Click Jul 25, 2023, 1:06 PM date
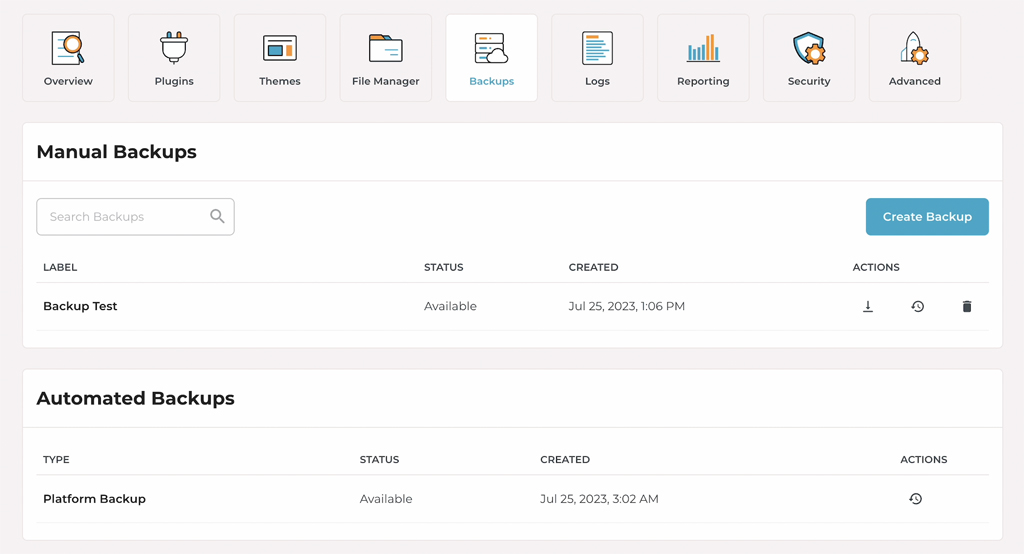This screenshot has height=554, width=1024. (626, 306)
